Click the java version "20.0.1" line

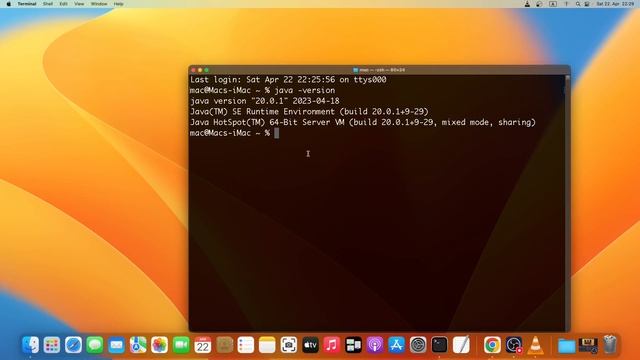pyautogui.click(x=264, y=101)
